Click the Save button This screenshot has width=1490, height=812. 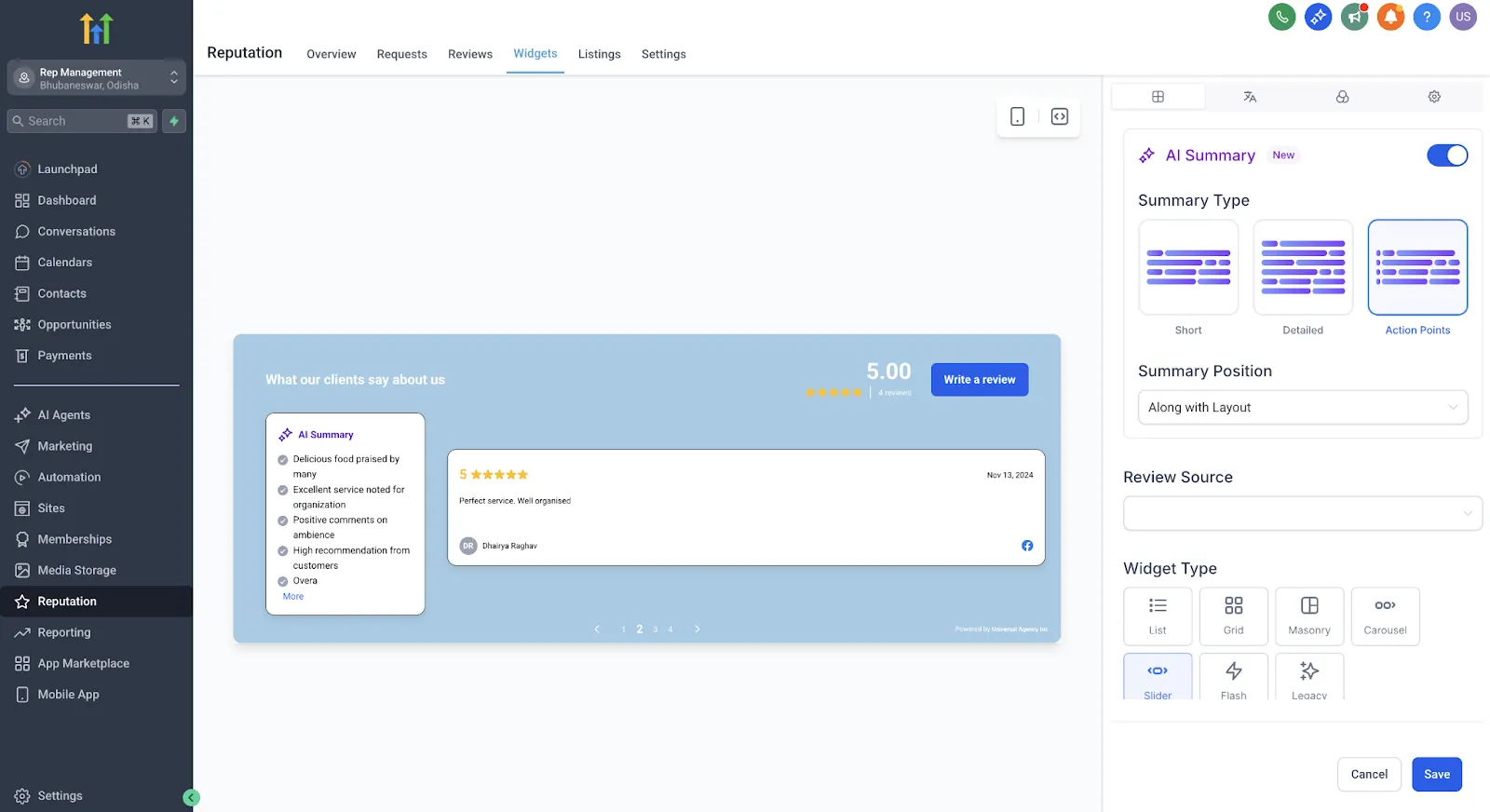point(1437,775)
